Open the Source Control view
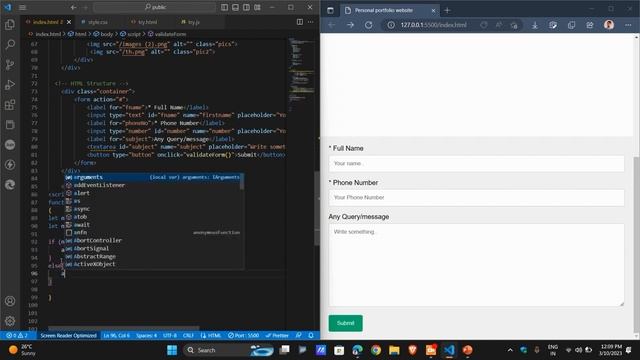Screen dimensions: 640x360 (10, 64)
